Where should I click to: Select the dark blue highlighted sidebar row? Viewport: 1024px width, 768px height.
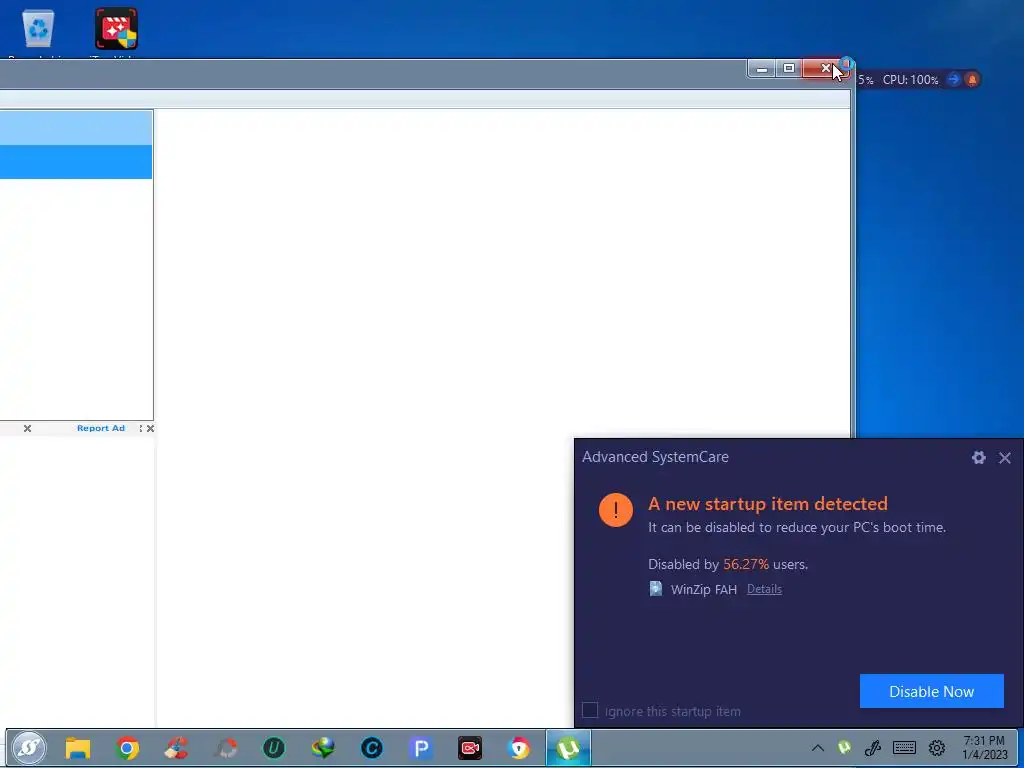pos(76,162)
